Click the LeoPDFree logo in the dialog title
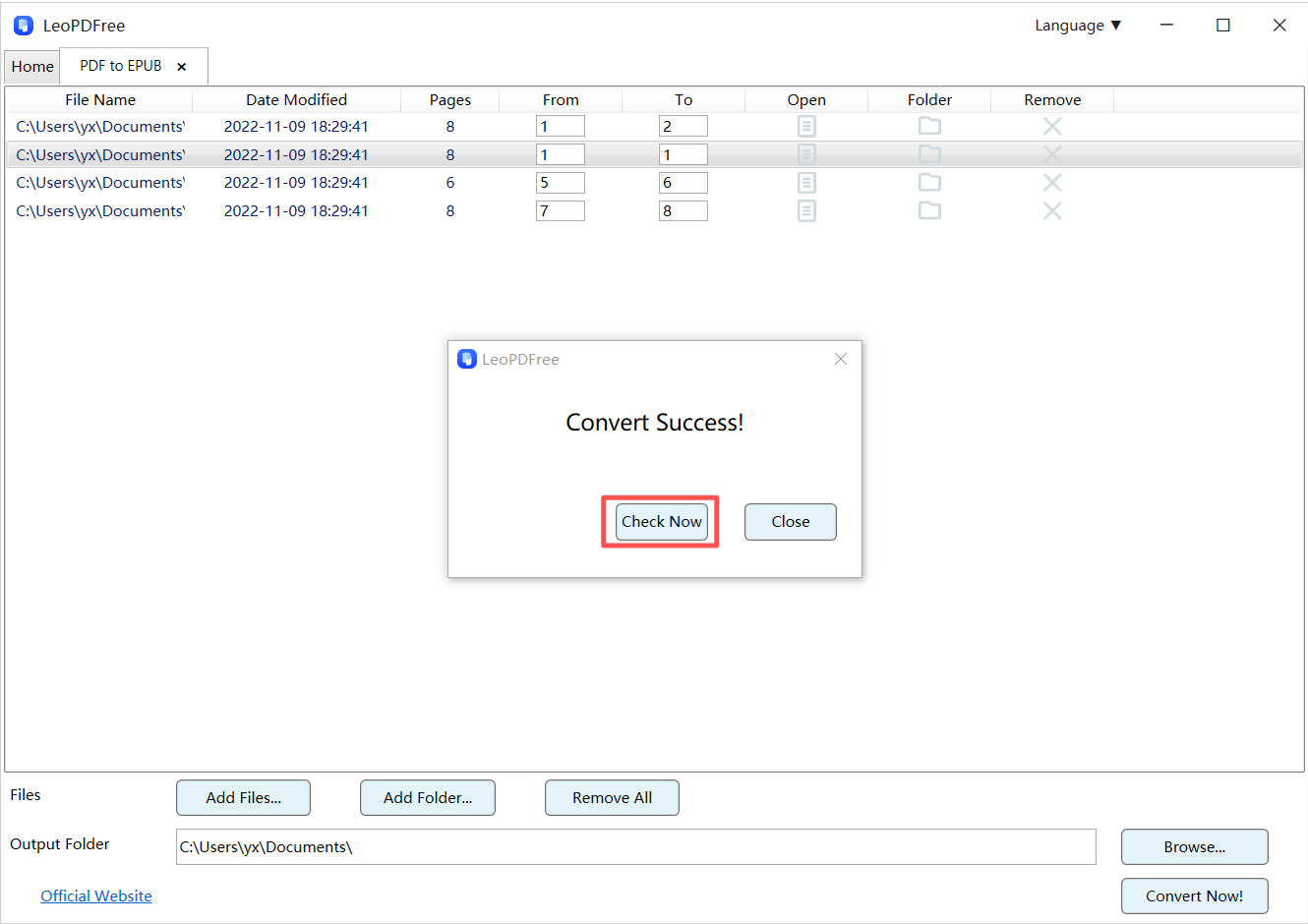This screenshot has height=924, width=1308. point(467,359)
